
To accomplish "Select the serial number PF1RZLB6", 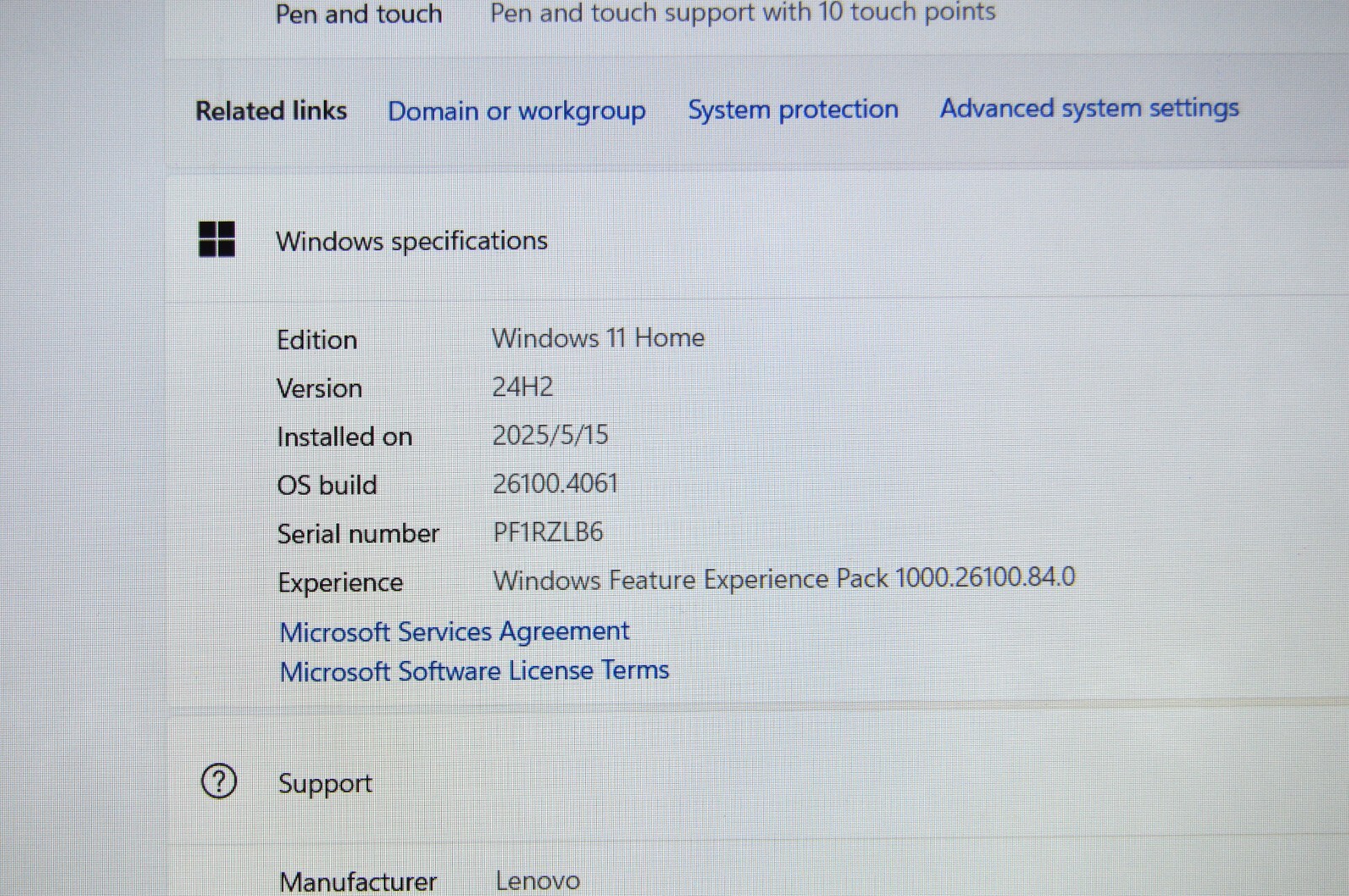I will click(x=548, y=532).
